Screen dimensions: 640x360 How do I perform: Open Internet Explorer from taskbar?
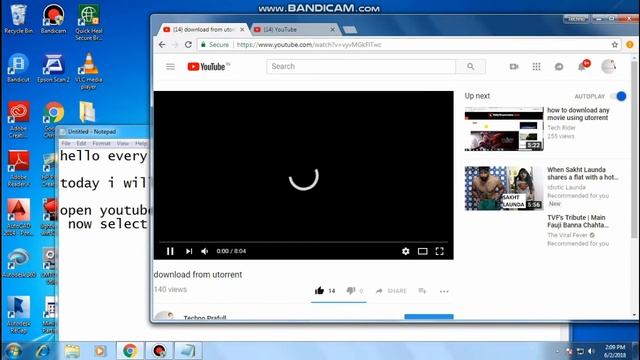click(42, 351)
